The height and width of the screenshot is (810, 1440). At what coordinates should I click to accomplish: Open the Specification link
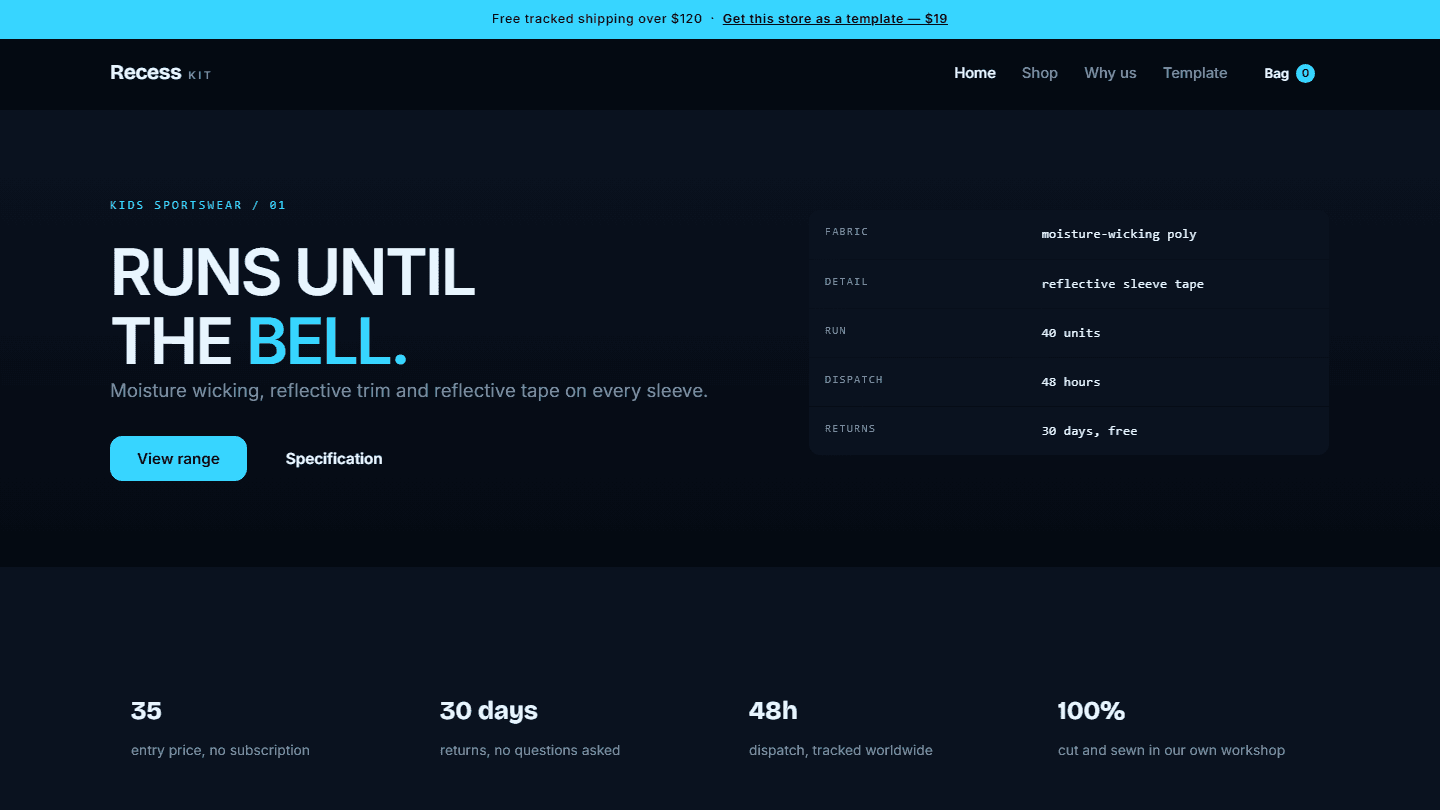(334, 458)
